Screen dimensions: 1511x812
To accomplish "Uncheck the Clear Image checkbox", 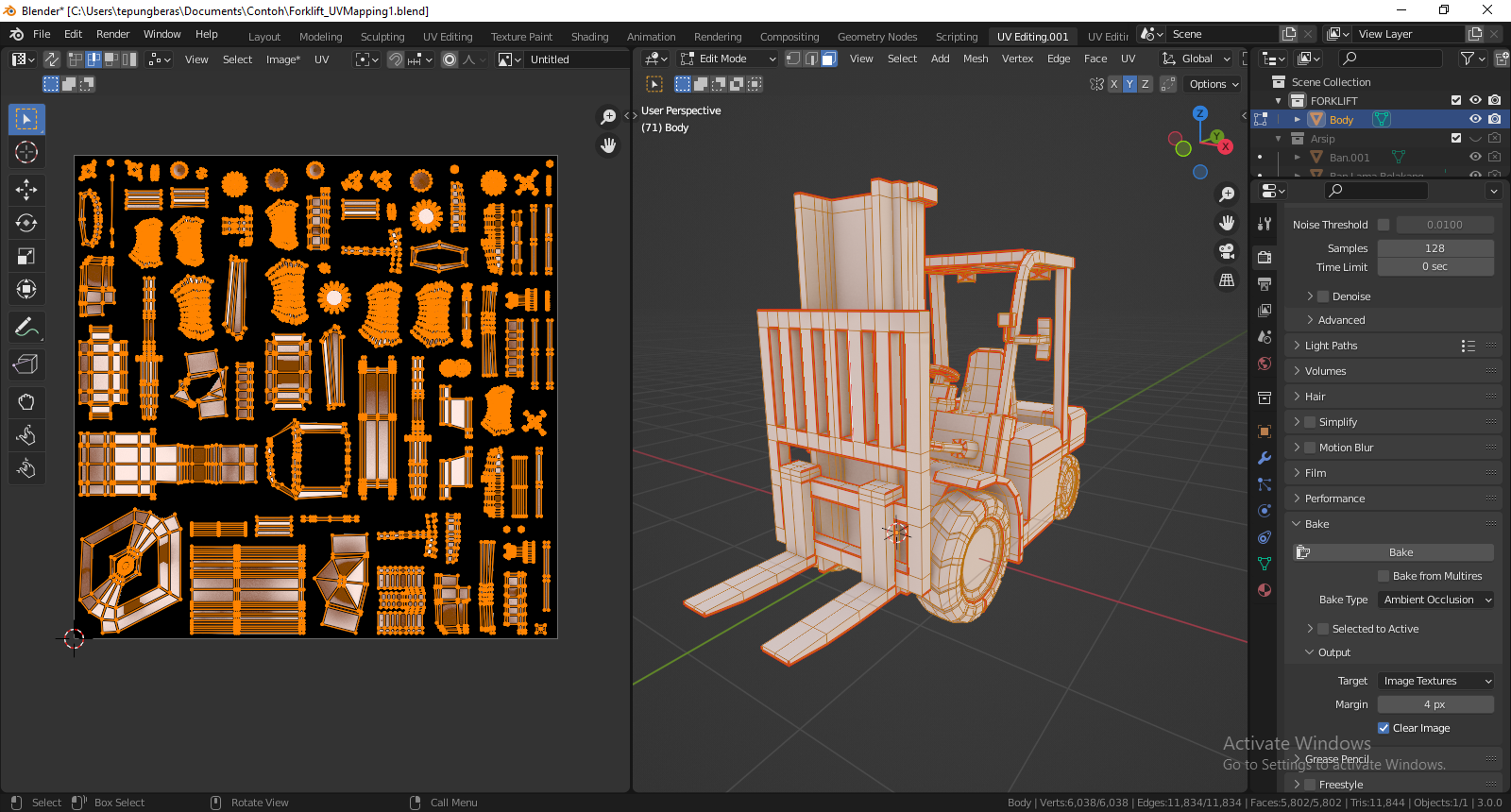I will pyautogui.click(x=1384, y=728).
